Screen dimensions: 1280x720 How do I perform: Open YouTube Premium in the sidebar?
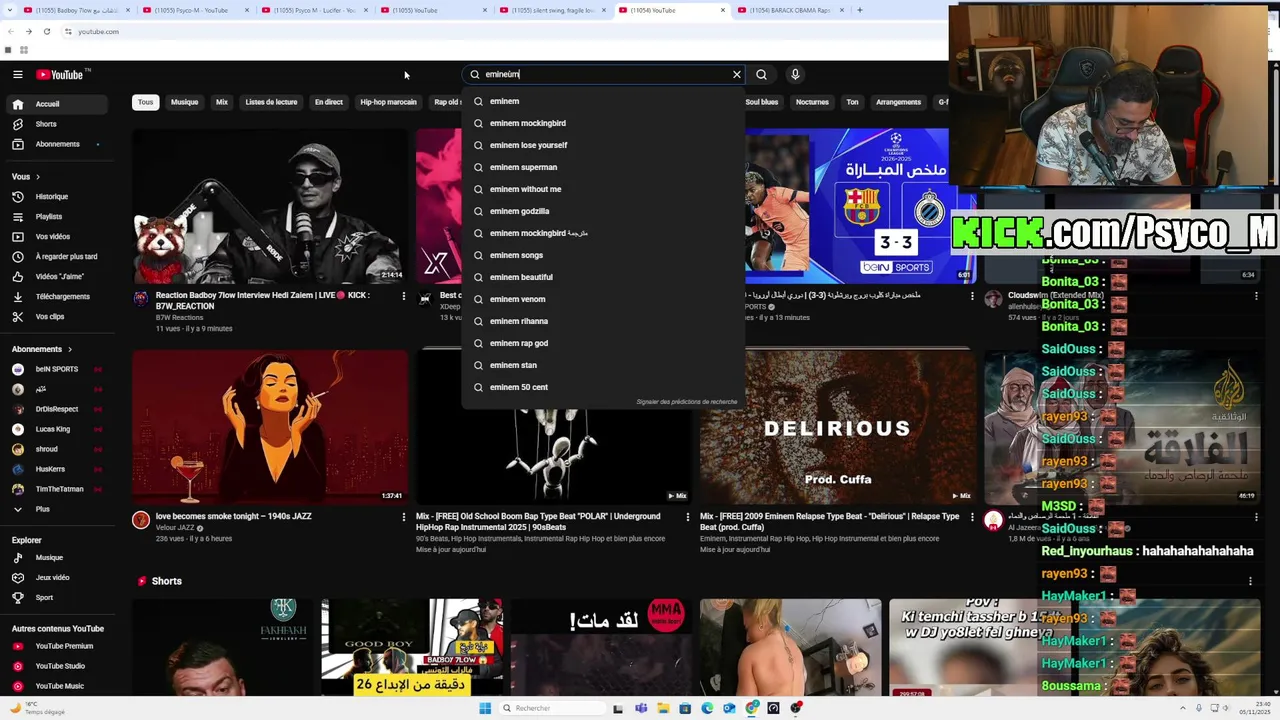(x=59, y=646)
